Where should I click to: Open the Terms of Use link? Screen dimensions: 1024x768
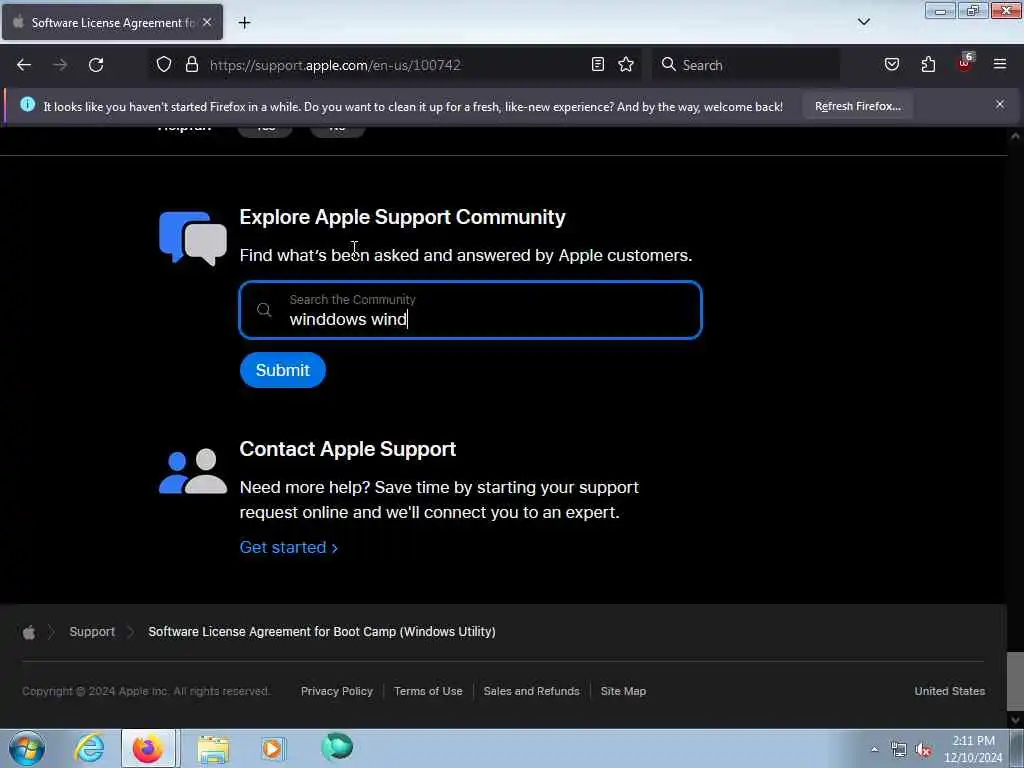tap(428, 691)
